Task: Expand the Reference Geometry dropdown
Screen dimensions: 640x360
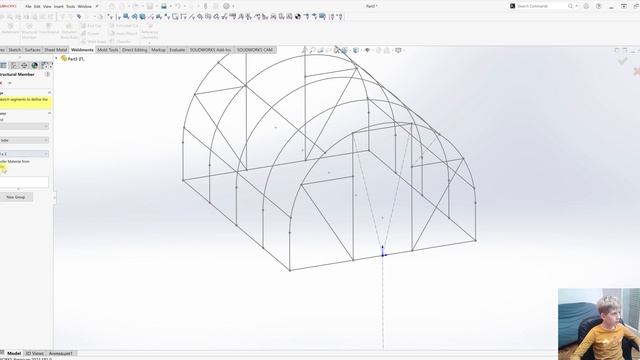Action: point(149,42)
